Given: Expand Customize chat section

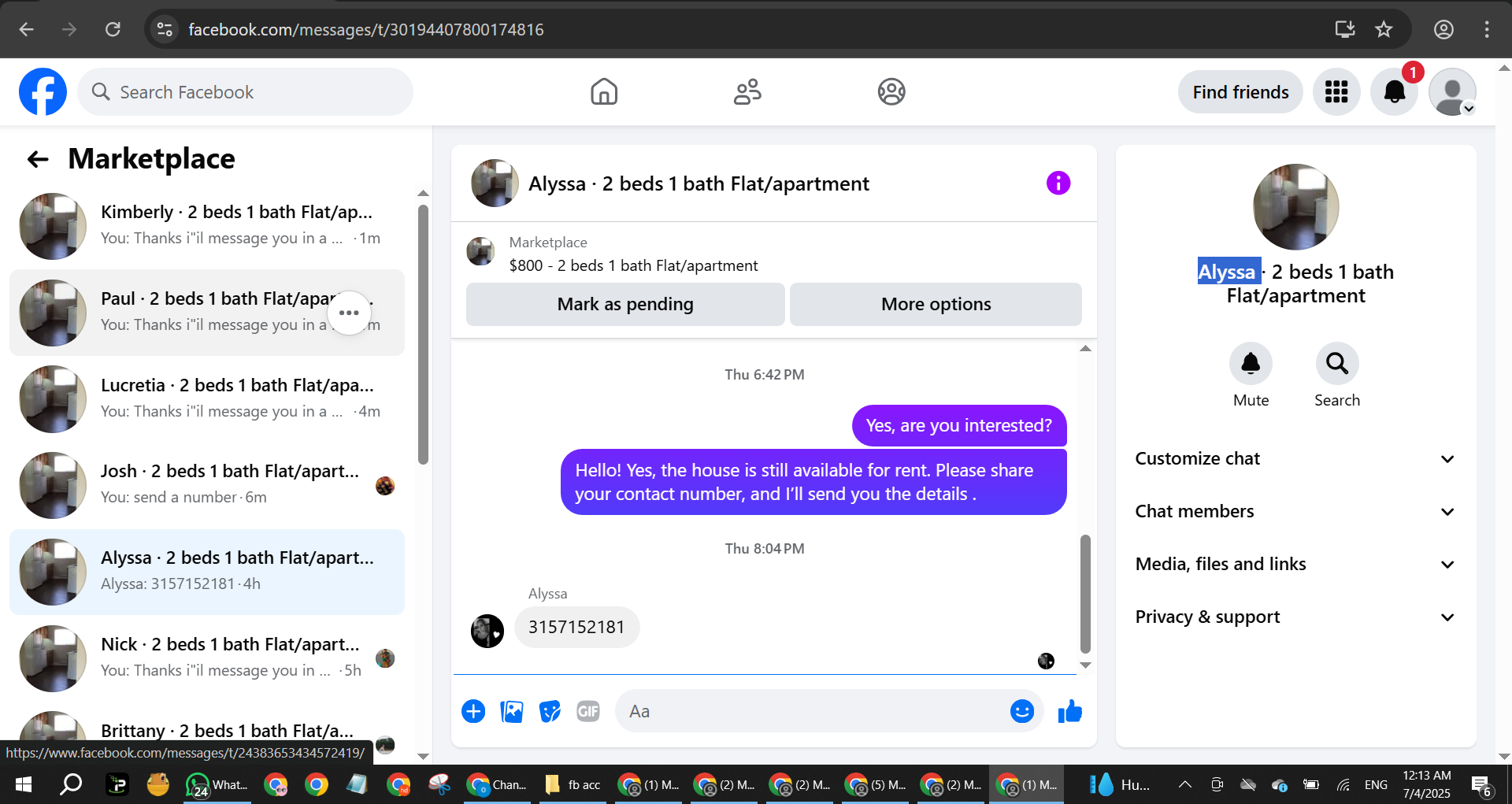Looking at the screenshot, I should coord(1295,458).
